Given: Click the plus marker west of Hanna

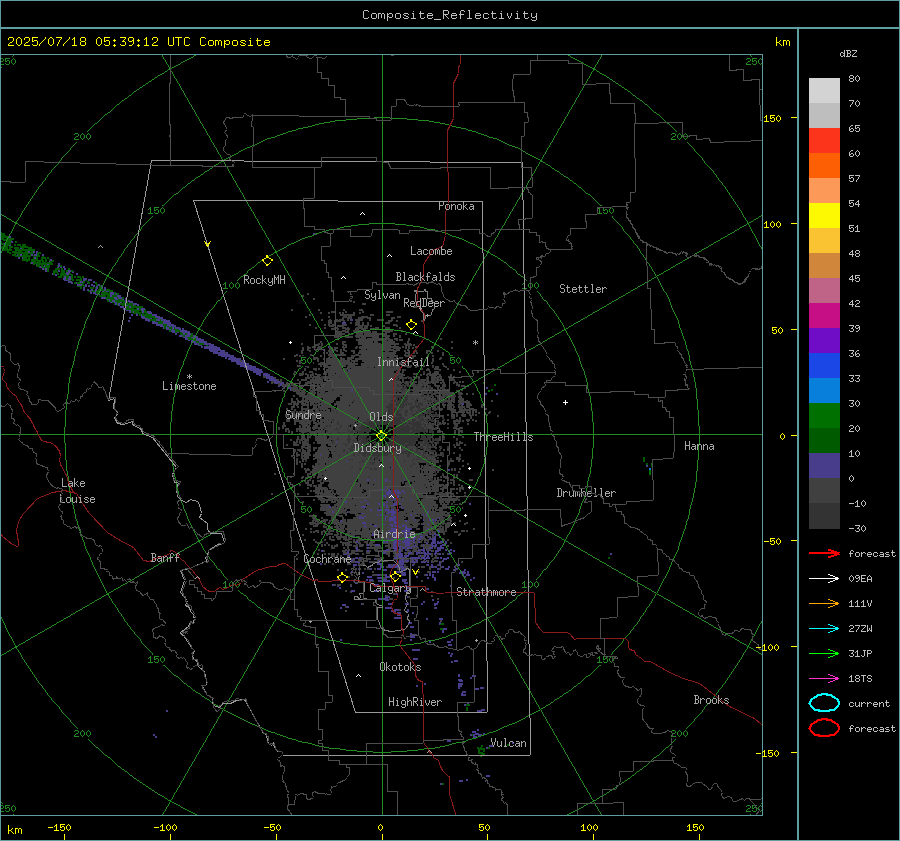Looking at the screenshot, I should [565, 402].
